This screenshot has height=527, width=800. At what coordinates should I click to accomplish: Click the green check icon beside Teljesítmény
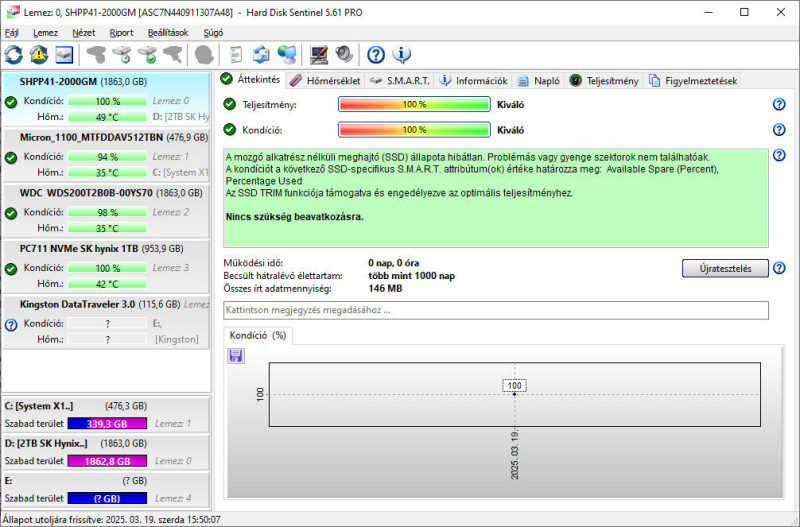pos(230,104)
